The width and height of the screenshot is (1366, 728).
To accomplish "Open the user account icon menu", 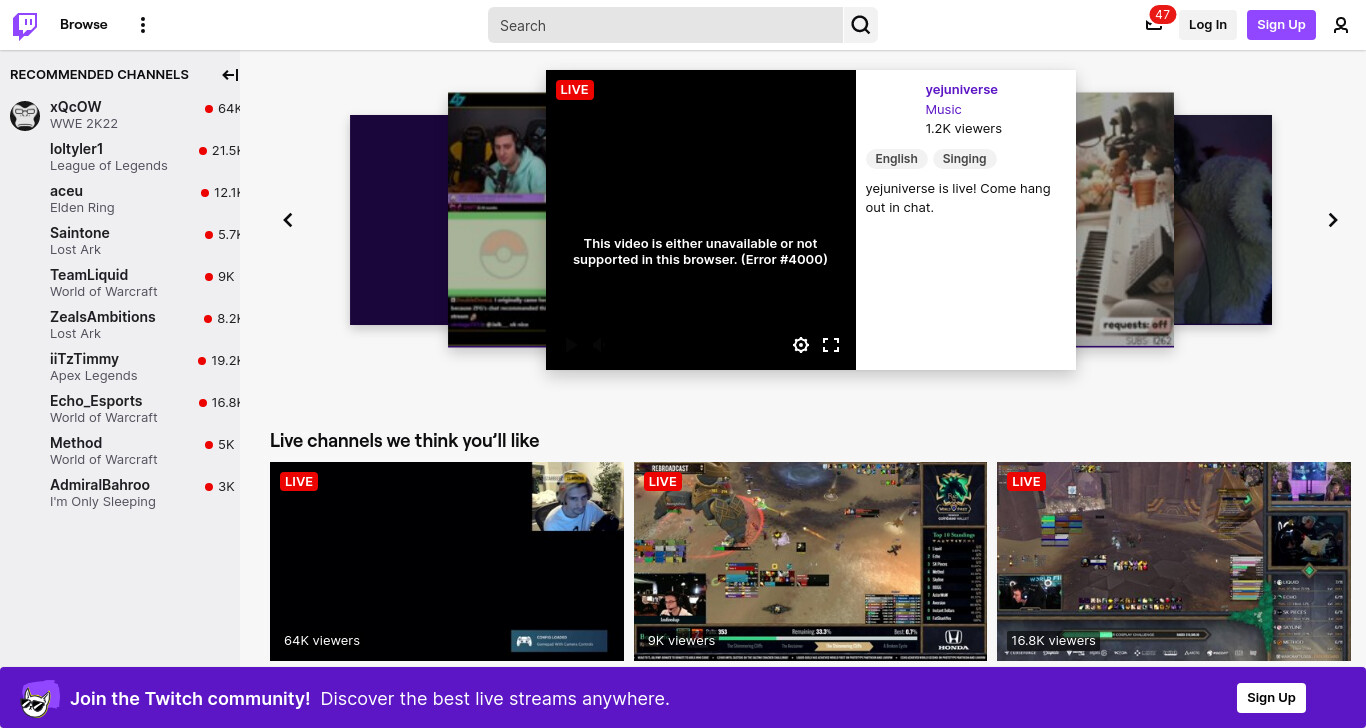I will coord(1341,25).
